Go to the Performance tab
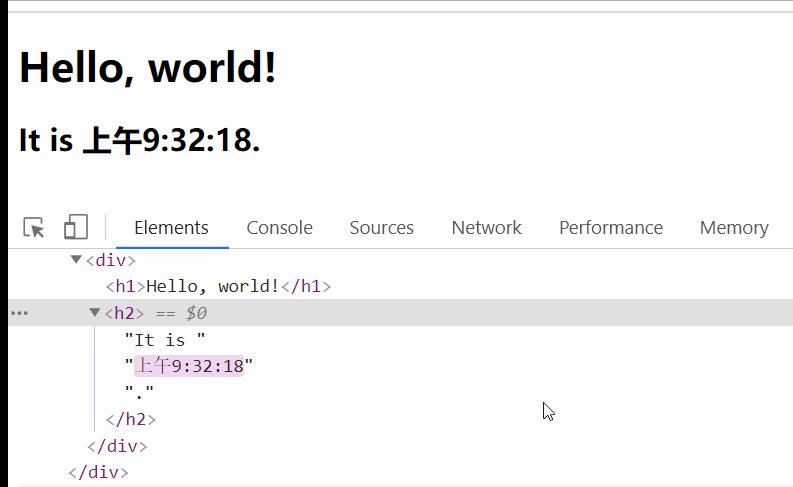 pos(610,228)
